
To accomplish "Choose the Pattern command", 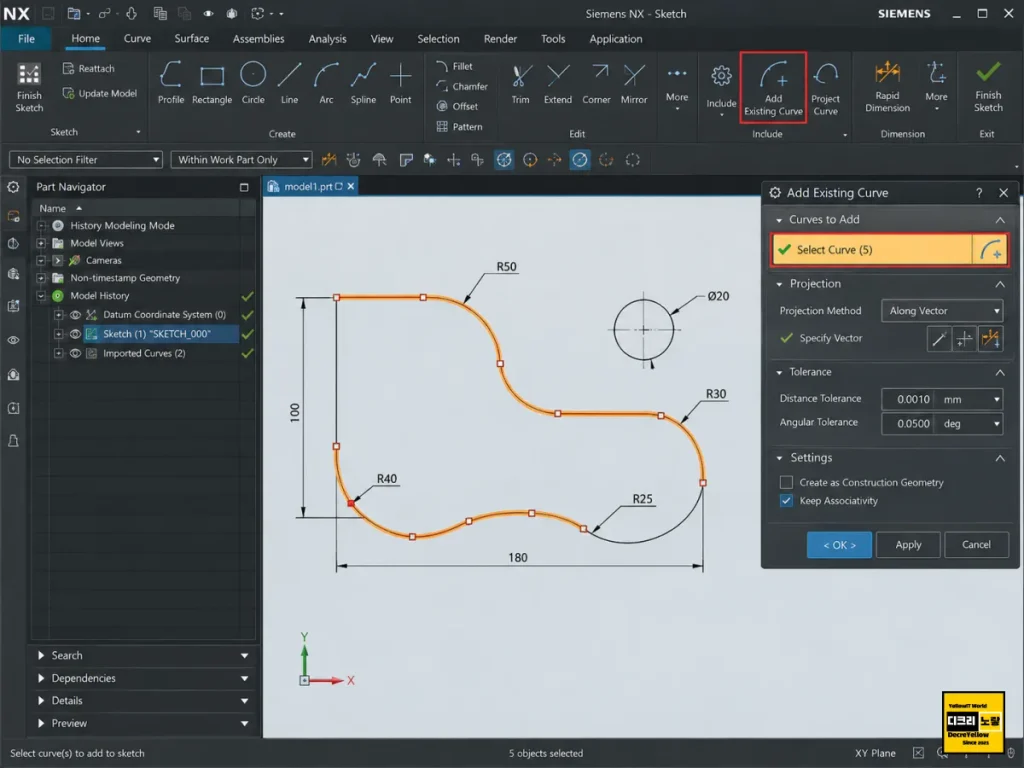I will point(459,126).
